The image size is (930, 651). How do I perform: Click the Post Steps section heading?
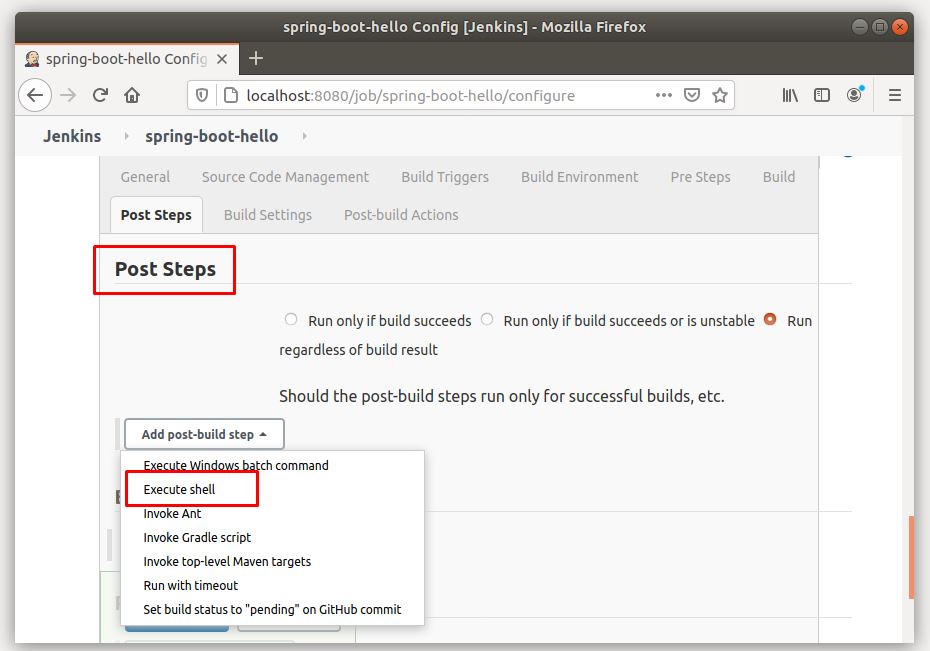coord(165,269)
